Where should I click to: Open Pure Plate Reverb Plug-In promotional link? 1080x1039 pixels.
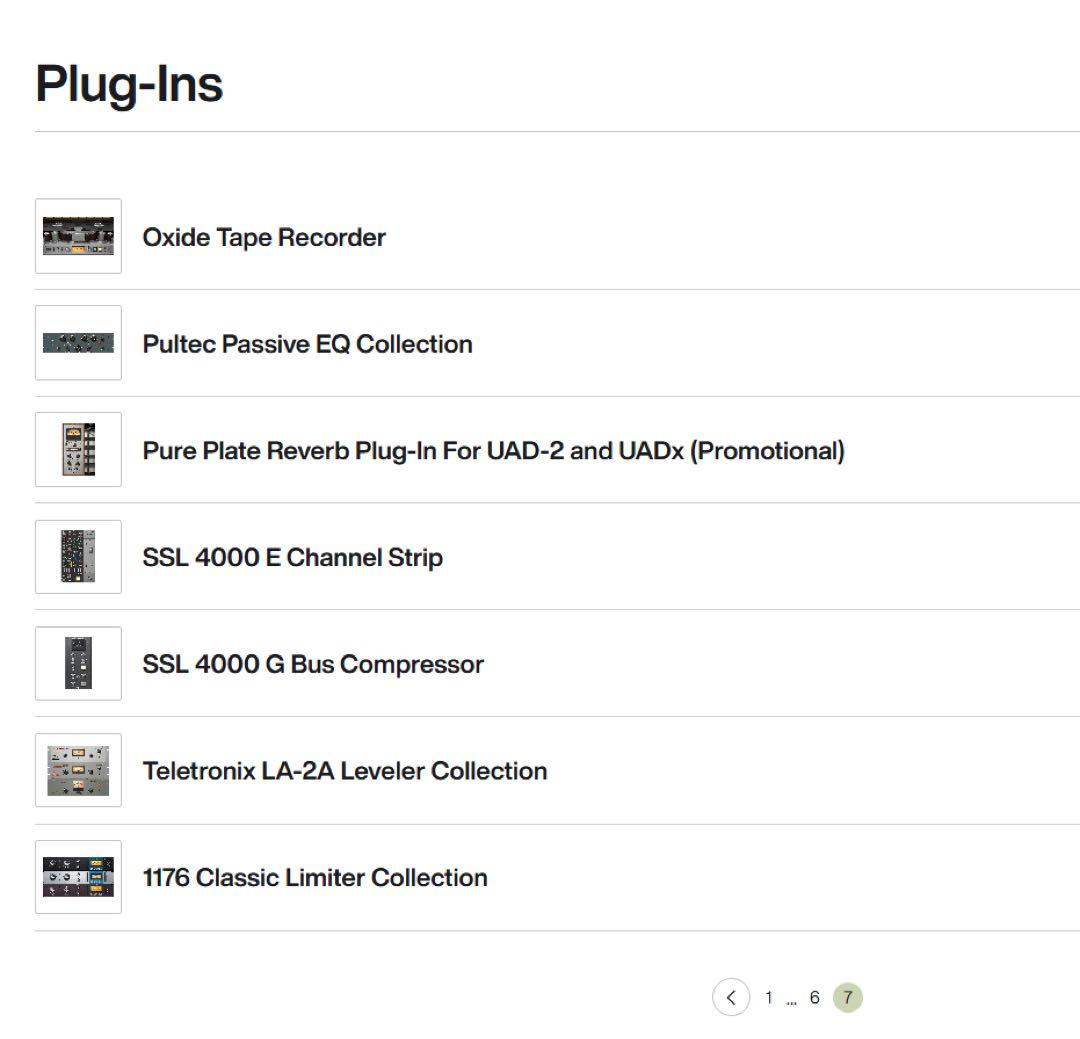[x=493, y=451]
